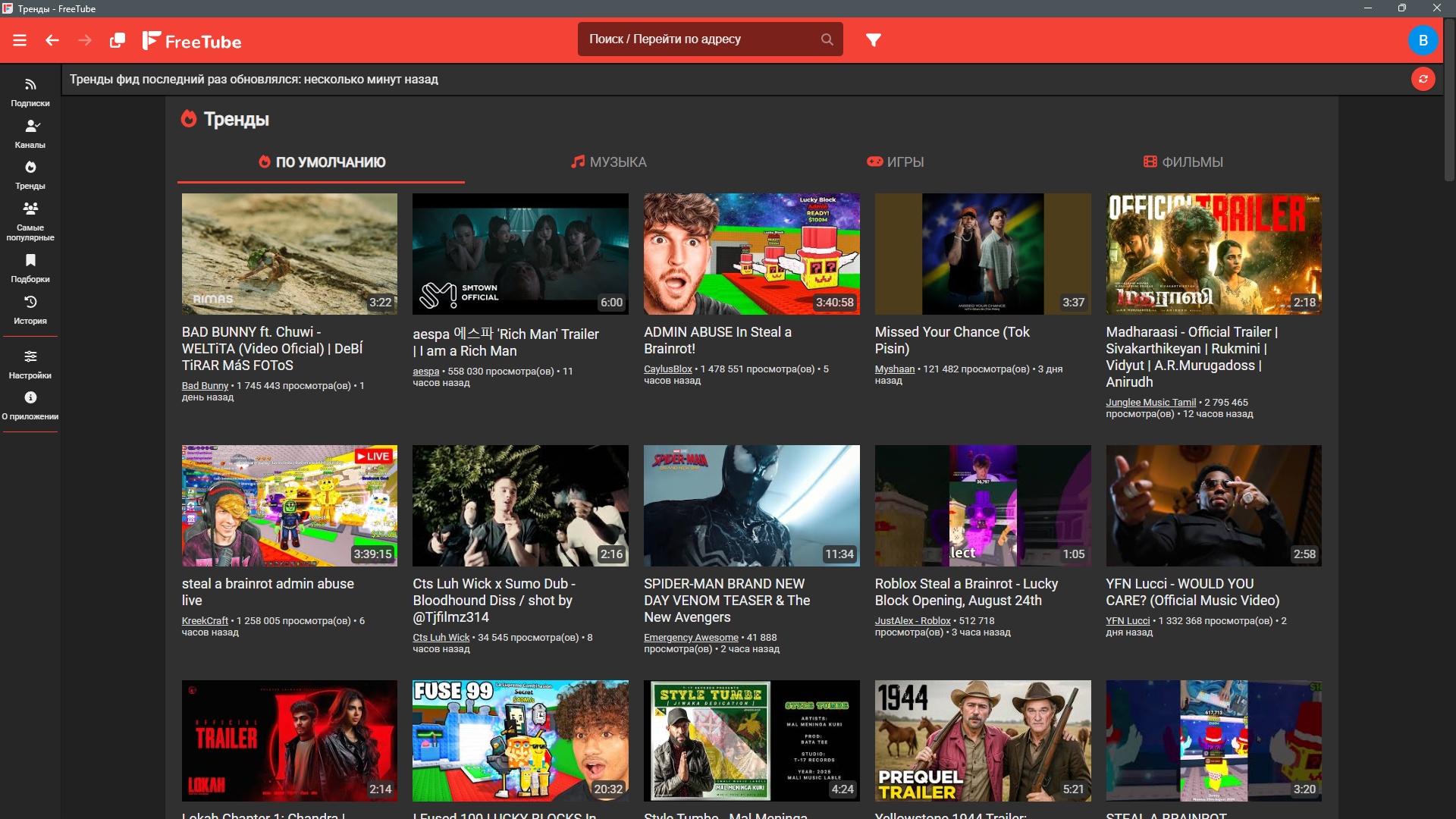Open the 'Missed Your Chance (Tok Pisin)' title
The image size is (1456, 819).
[x=952, y=340]
